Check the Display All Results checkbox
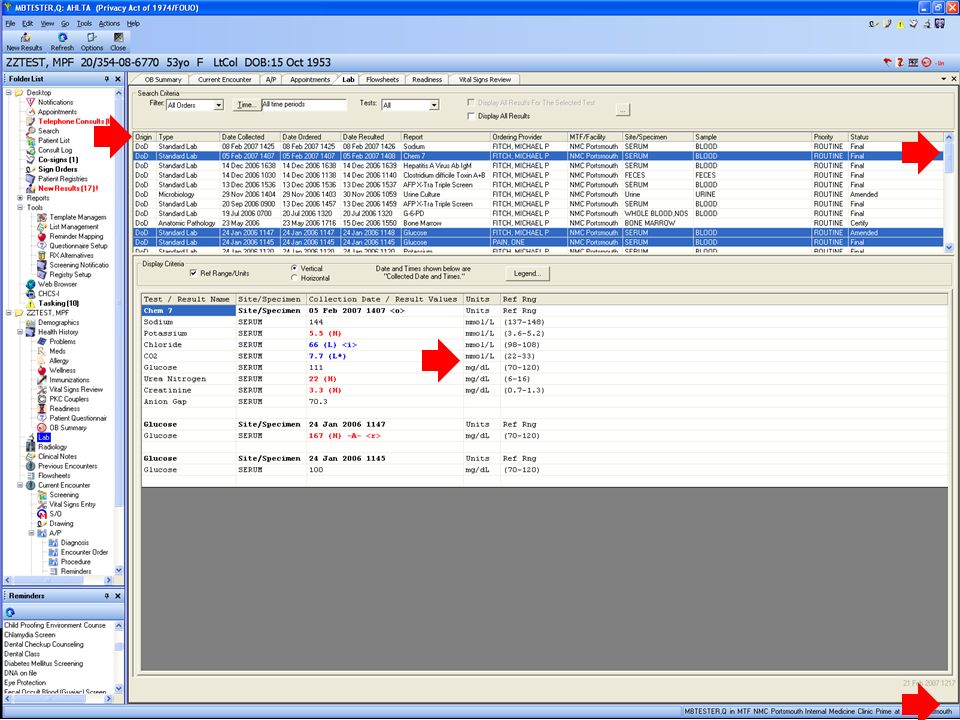Image resolution: width=960 pixels, height=720 pixels. coord(471,116)
